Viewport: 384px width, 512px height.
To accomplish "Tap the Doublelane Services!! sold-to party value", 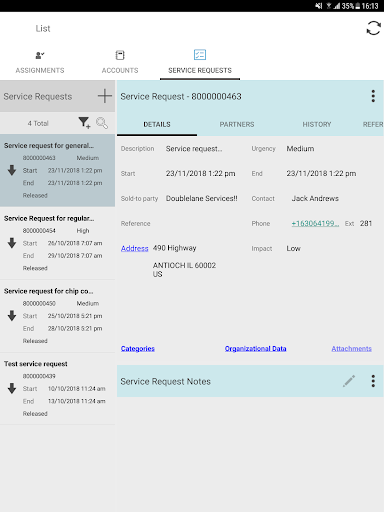I will tap(202, 198).
